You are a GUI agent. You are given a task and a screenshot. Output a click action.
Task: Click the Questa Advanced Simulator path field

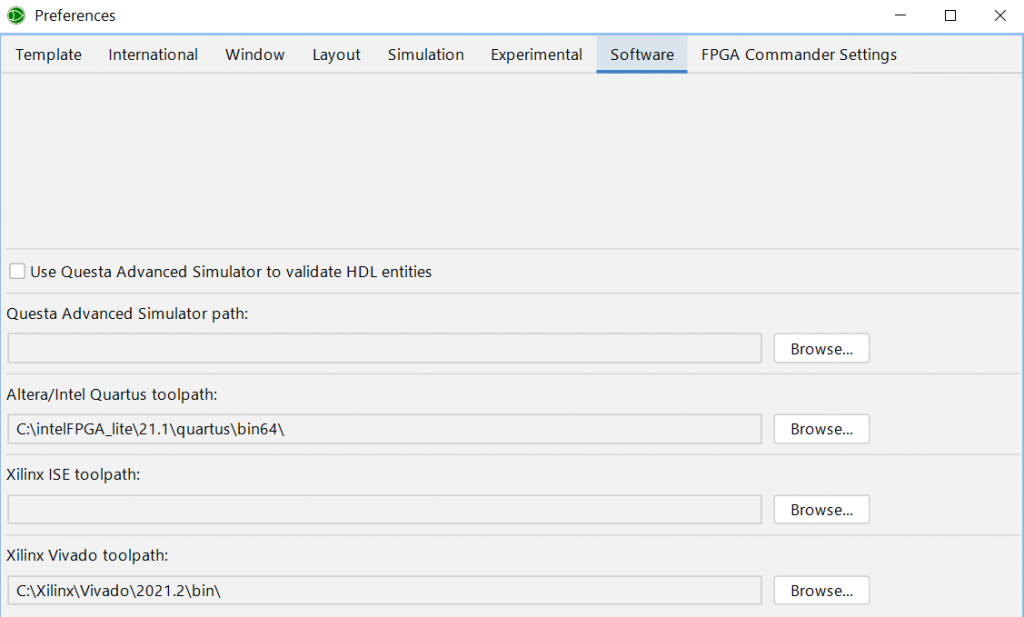click(x=384, y=348)
